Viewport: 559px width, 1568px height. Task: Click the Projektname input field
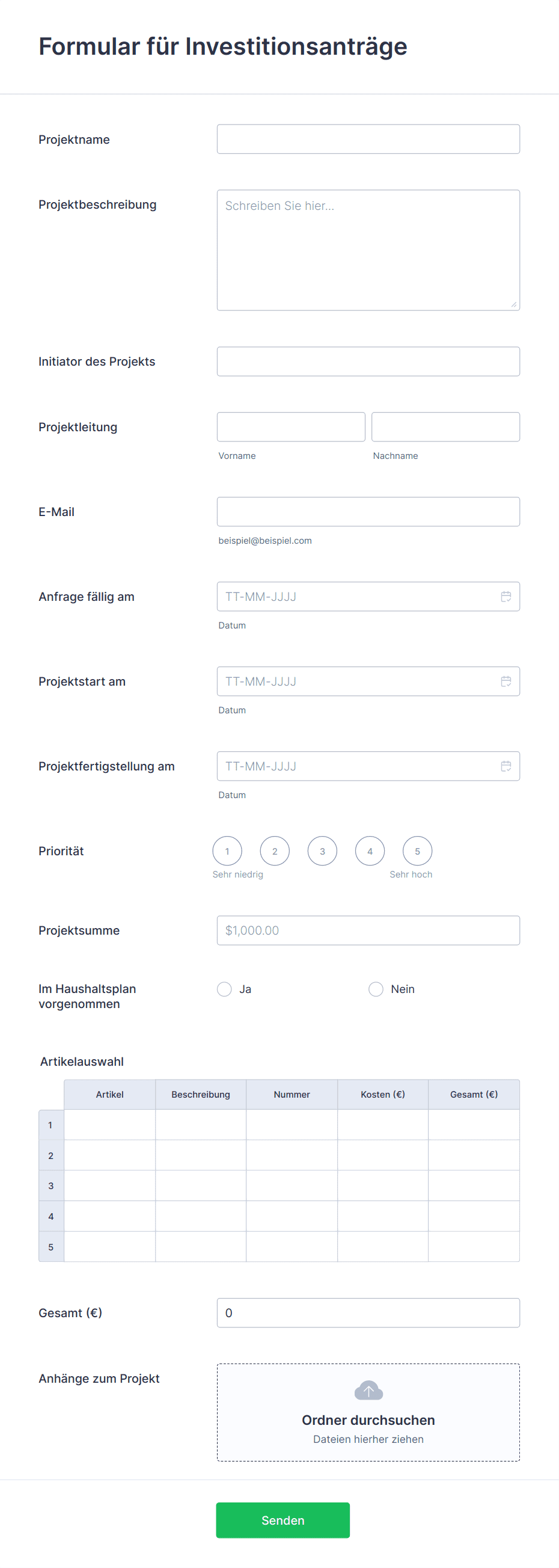368,139
